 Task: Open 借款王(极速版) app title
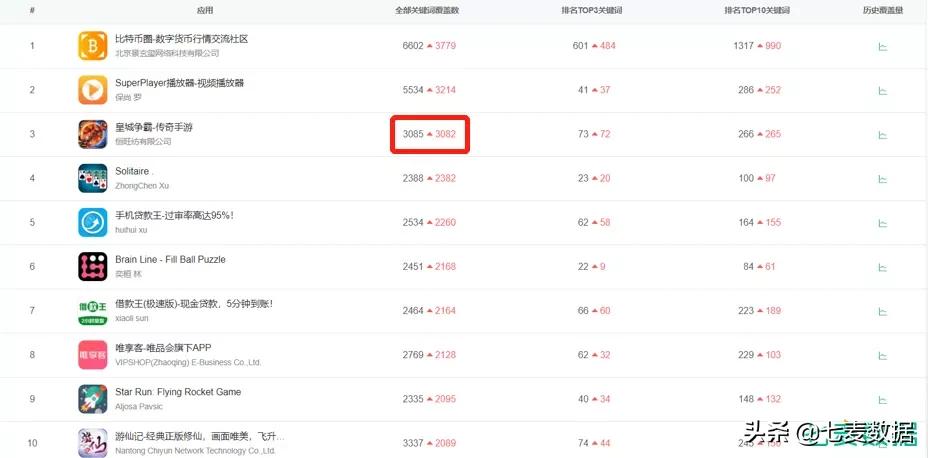(194, 304)
